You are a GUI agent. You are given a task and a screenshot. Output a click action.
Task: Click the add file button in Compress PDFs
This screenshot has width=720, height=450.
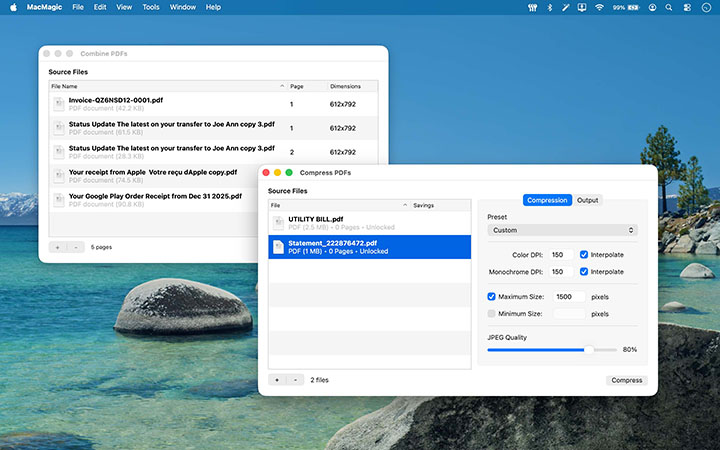pos(277,380)
